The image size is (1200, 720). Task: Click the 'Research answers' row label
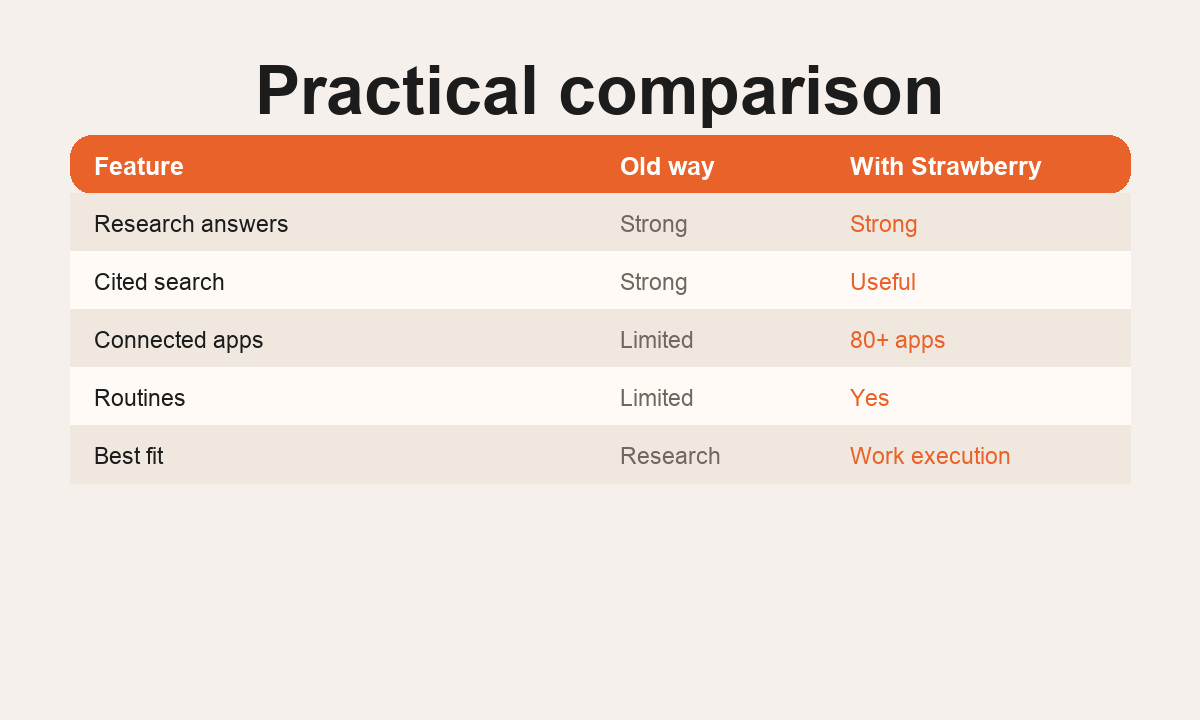[x=191, y=224]
